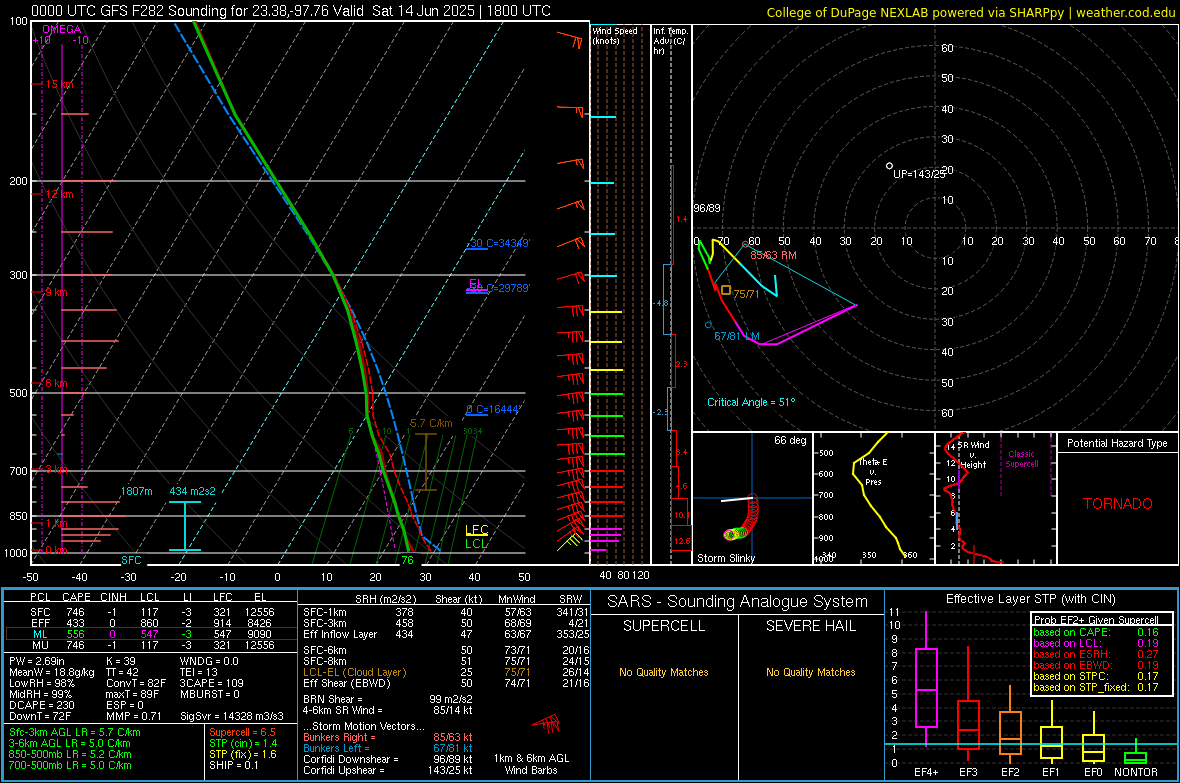Image resolution: width=1180 pixels, height=783 pixels.
Task: Select the EFF parcel row
Action: [x=151, y=623]
